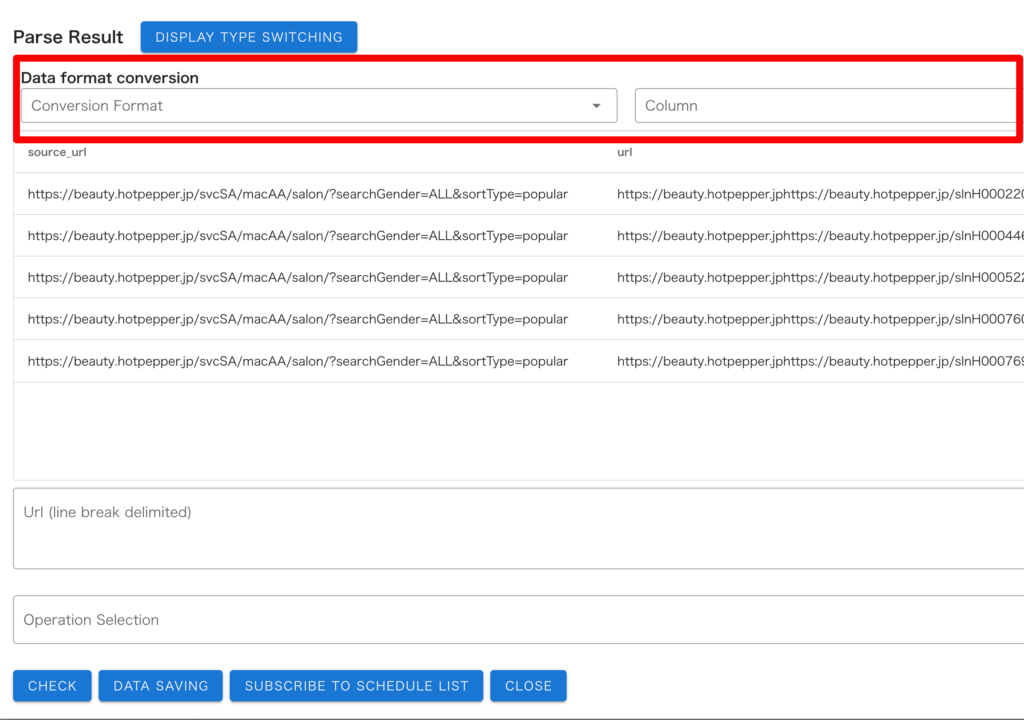The width and height of the screenshot is (1024, 720).
Task: Click SUBSCRIBE TO SCHEDULE LIST button
Action: point(357,686)
